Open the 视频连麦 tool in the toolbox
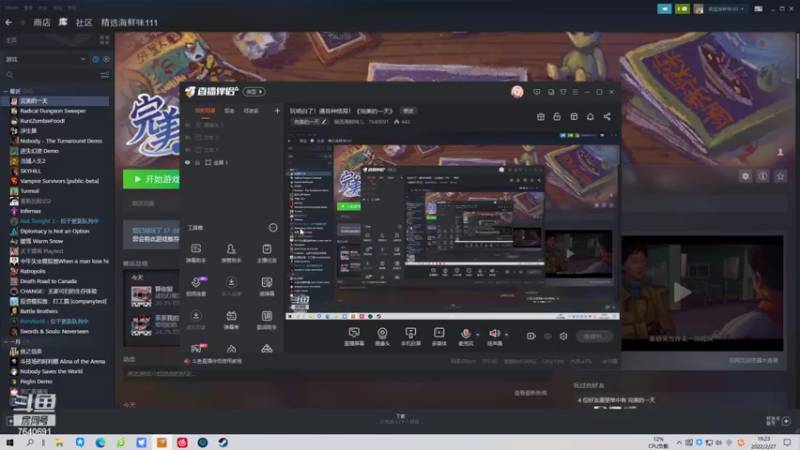The width and height of the screenshot is (800, 450). [x=196, y=287]
